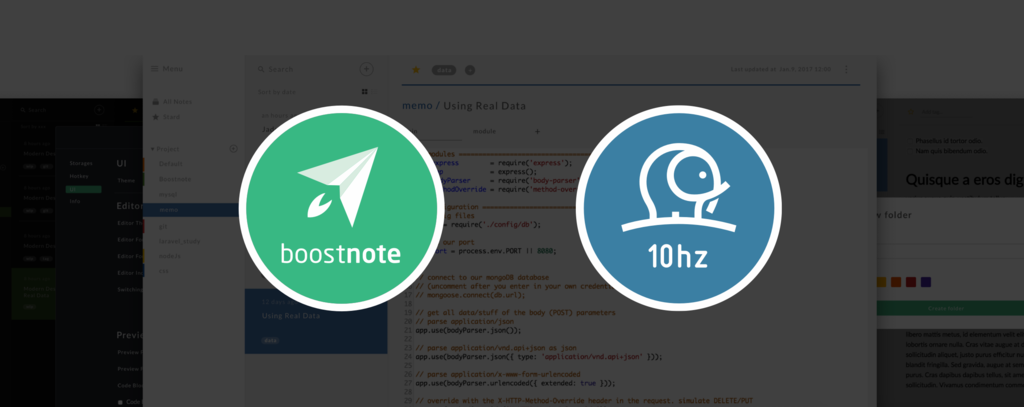Switch to the module snippet tab

click(x=483, y=131)
